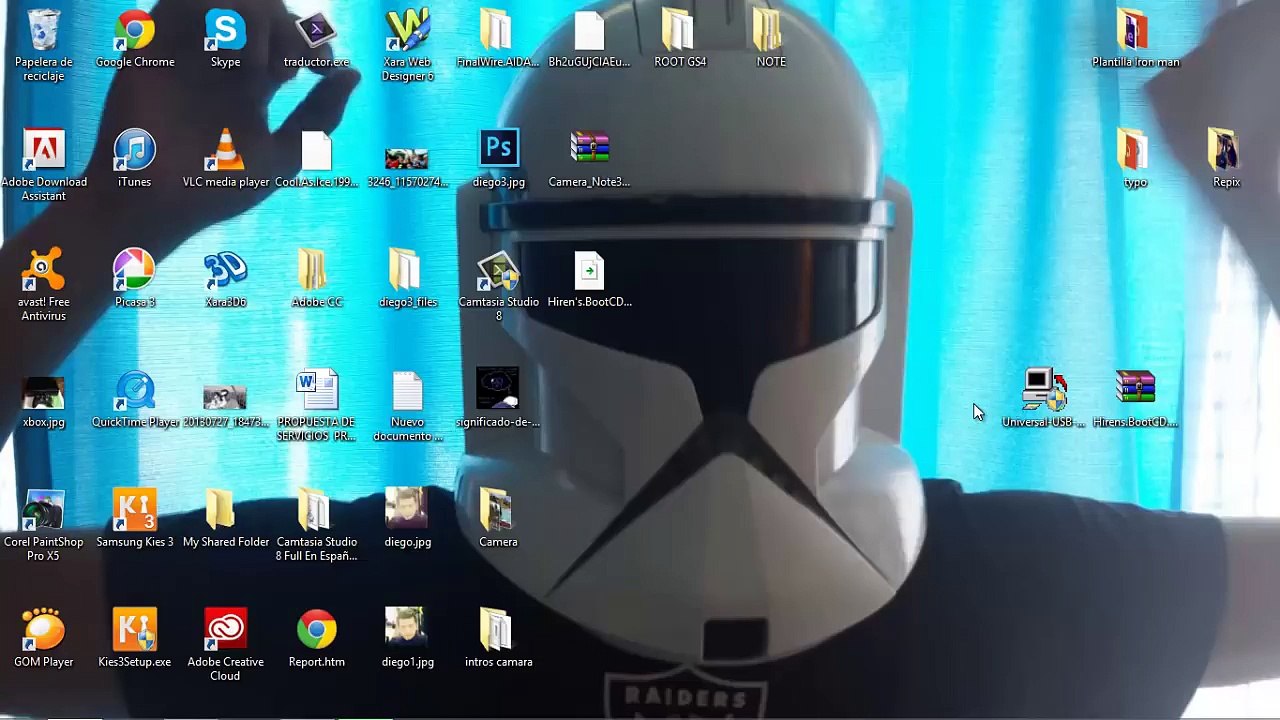Select the Repix archive icon

[1226, 150]
